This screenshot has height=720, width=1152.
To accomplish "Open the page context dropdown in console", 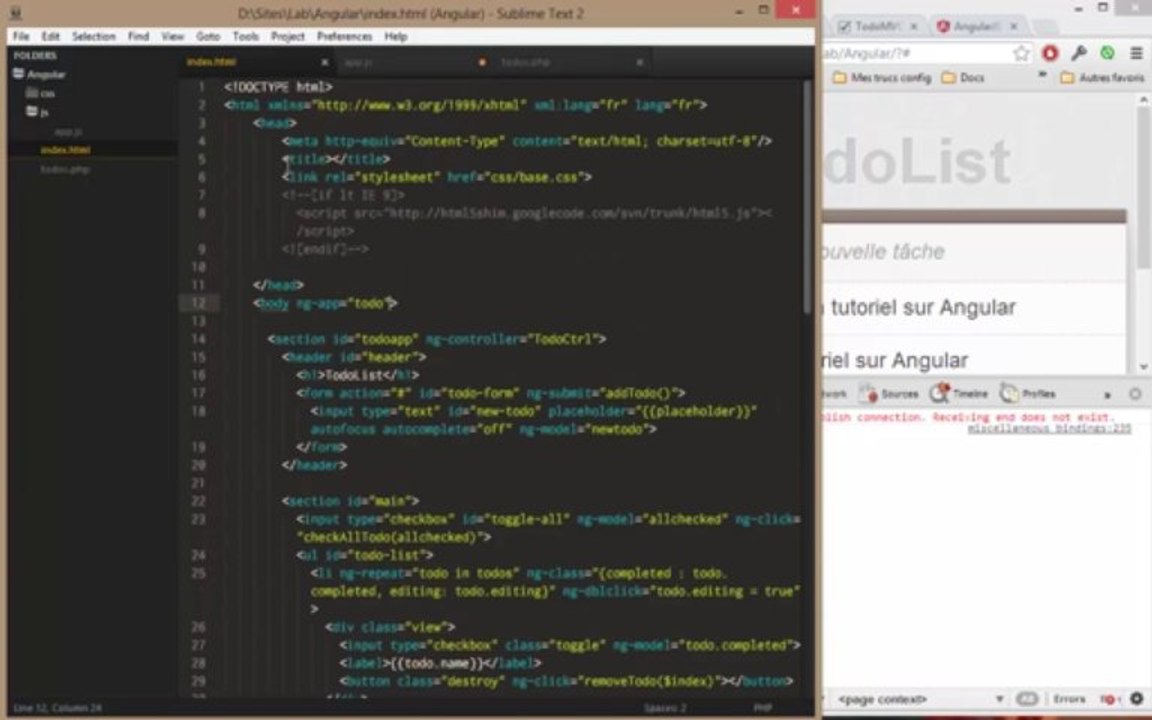I will 920,699.
